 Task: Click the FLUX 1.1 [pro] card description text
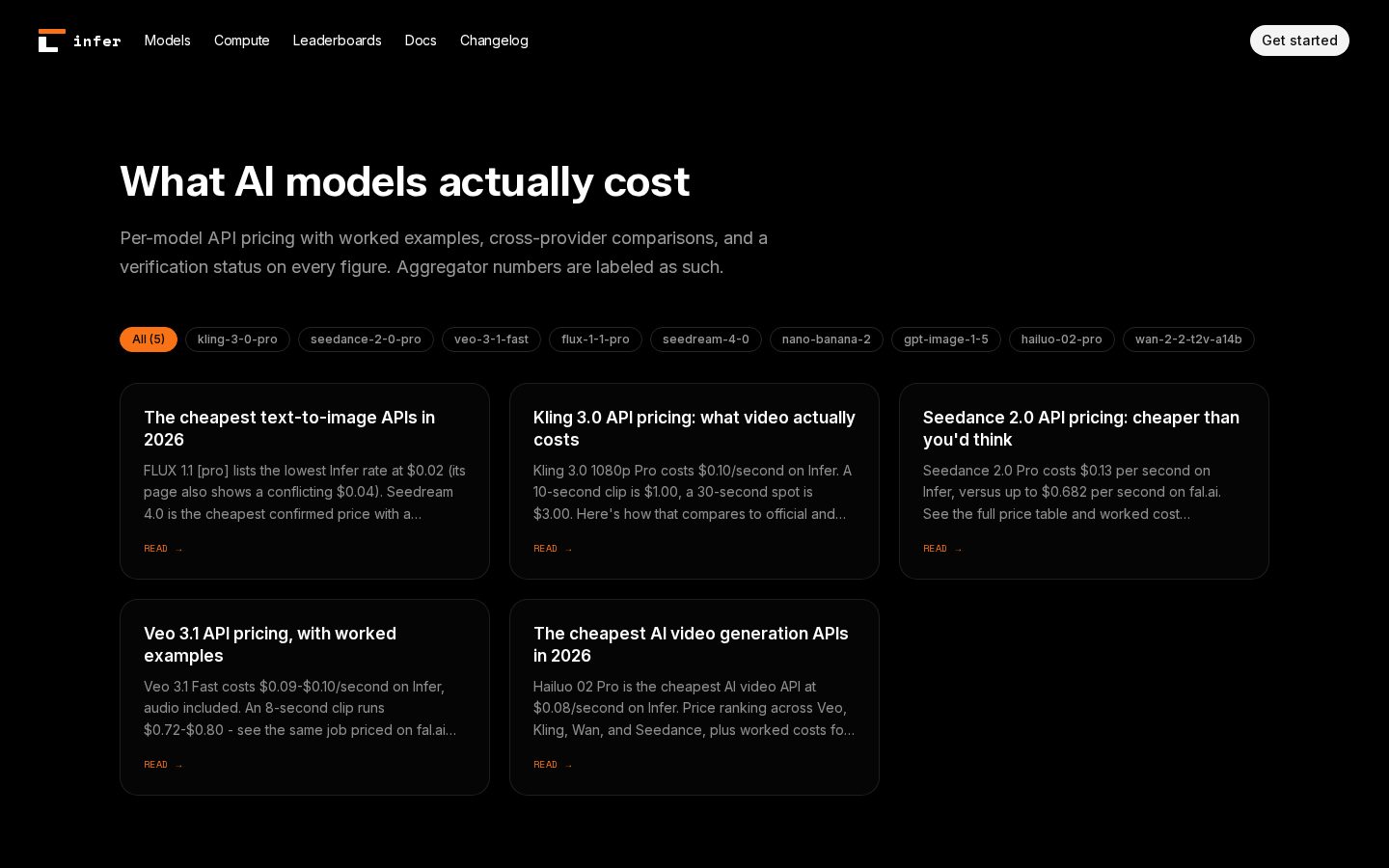pos(305,492)
